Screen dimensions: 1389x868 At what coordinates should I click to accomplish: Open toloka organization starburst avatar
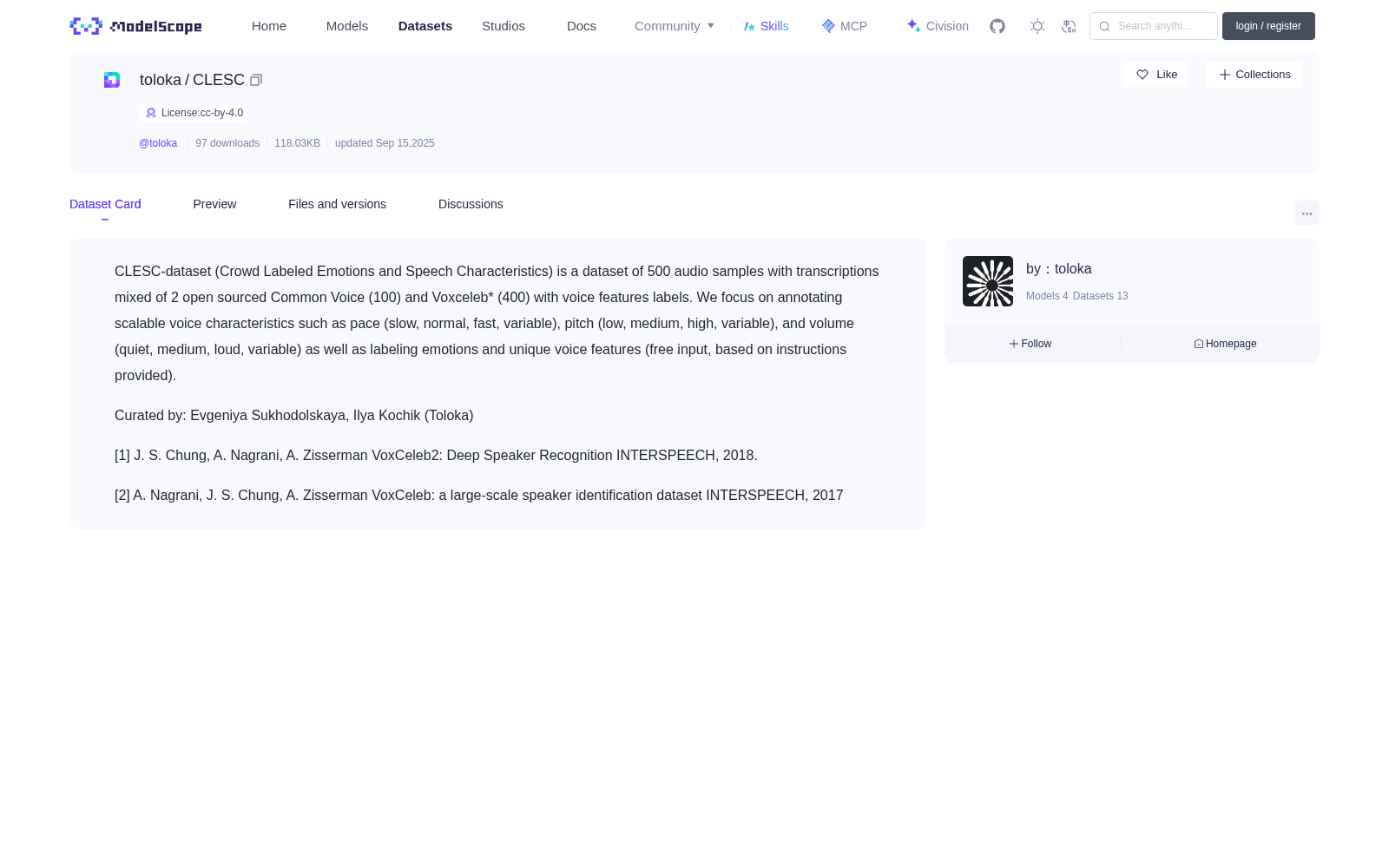[988, 281]
